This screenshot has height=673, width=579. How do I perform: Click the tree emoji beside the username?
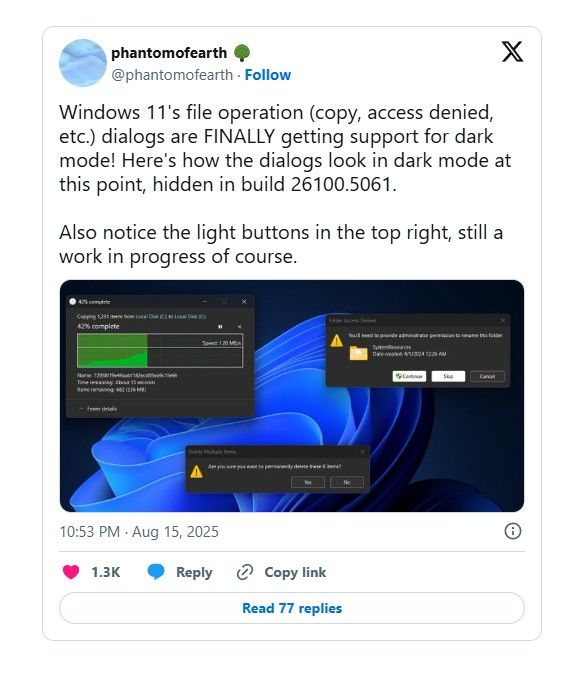[x=242, y=53]
